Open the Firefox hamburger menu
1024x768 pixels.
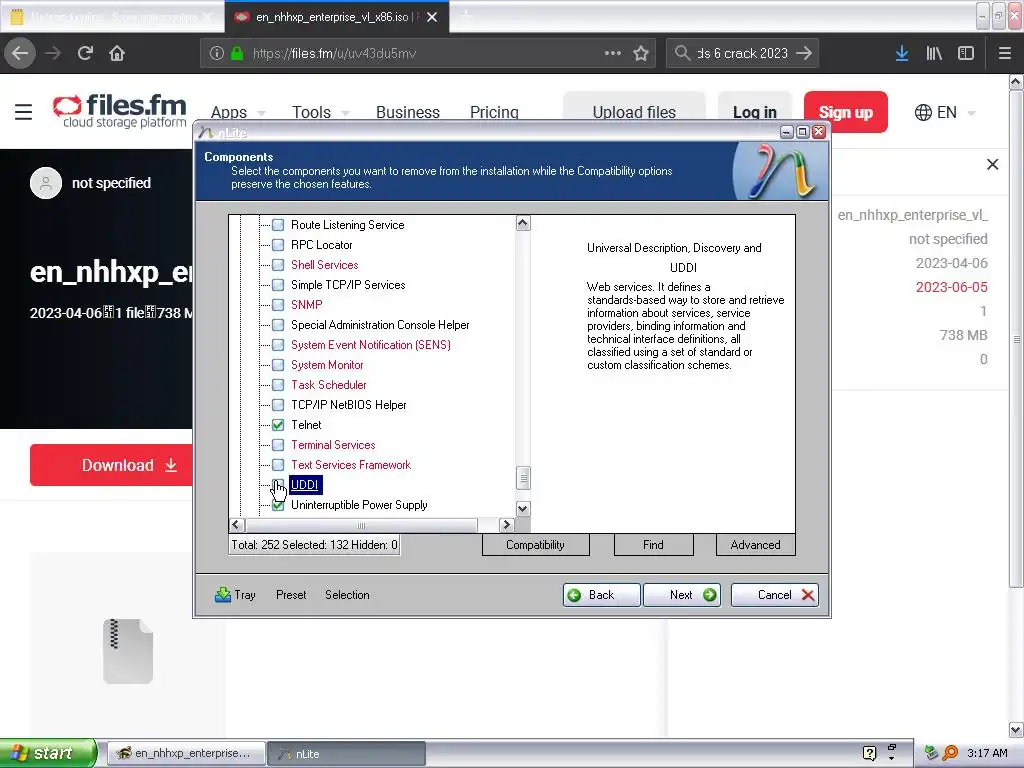point(1004,53)
